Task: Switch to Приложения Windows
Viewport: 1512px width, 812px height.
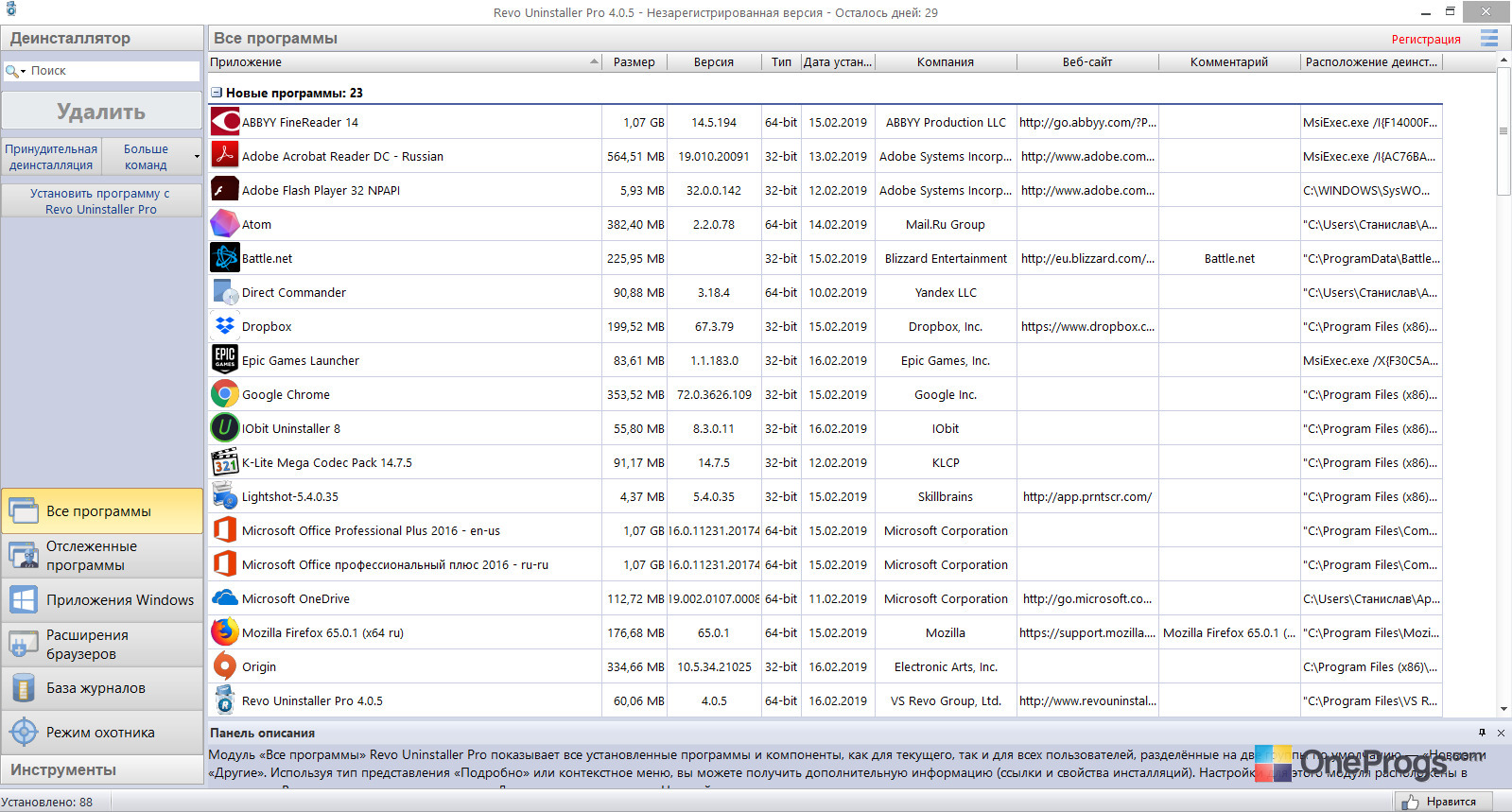Action: coord(102,600)
